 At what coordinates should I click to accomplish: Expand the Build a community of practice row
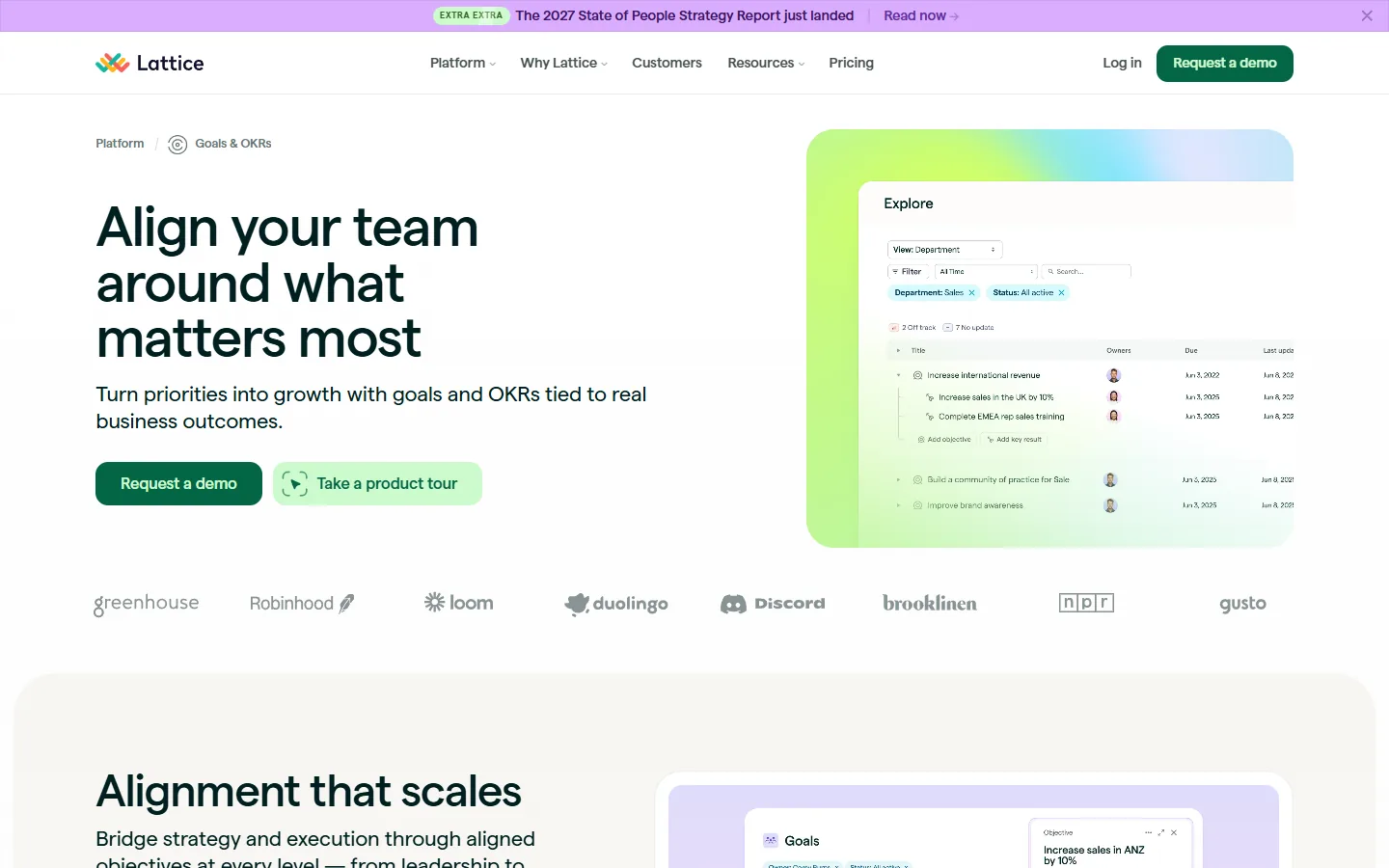(898, 479)
